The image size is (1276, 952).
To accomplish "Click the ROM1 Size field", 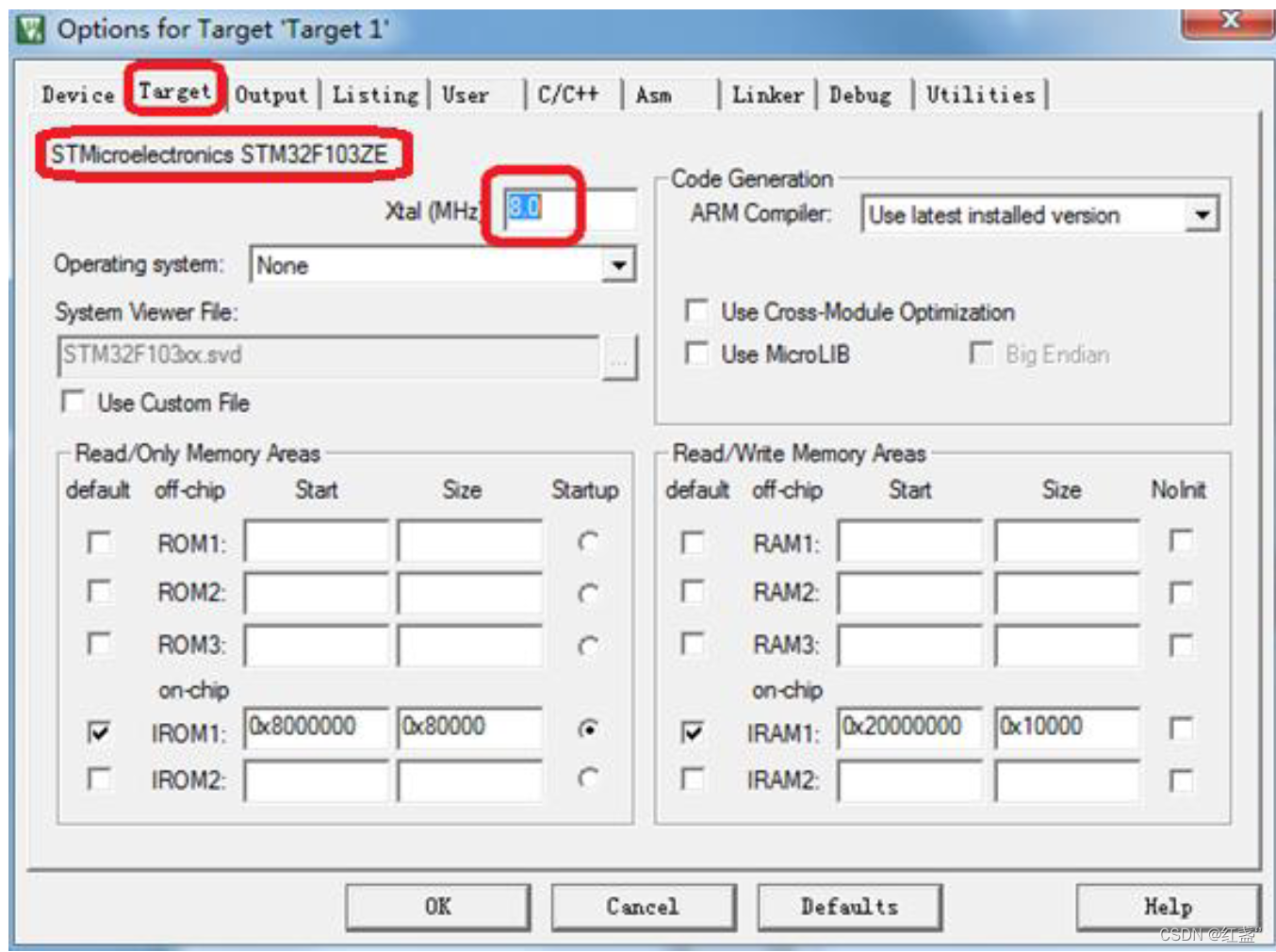I will 469,542.
